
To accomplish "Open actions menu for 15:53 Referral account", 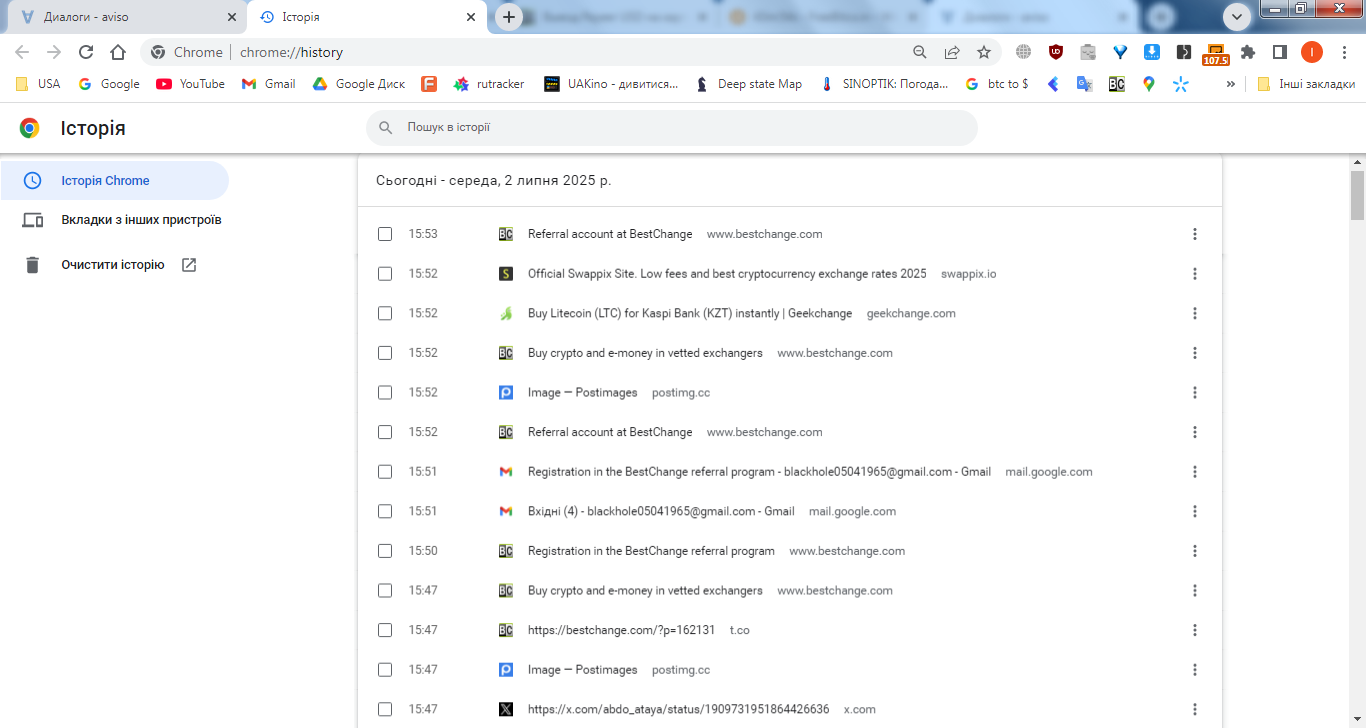I will (x=1194, y=234).
